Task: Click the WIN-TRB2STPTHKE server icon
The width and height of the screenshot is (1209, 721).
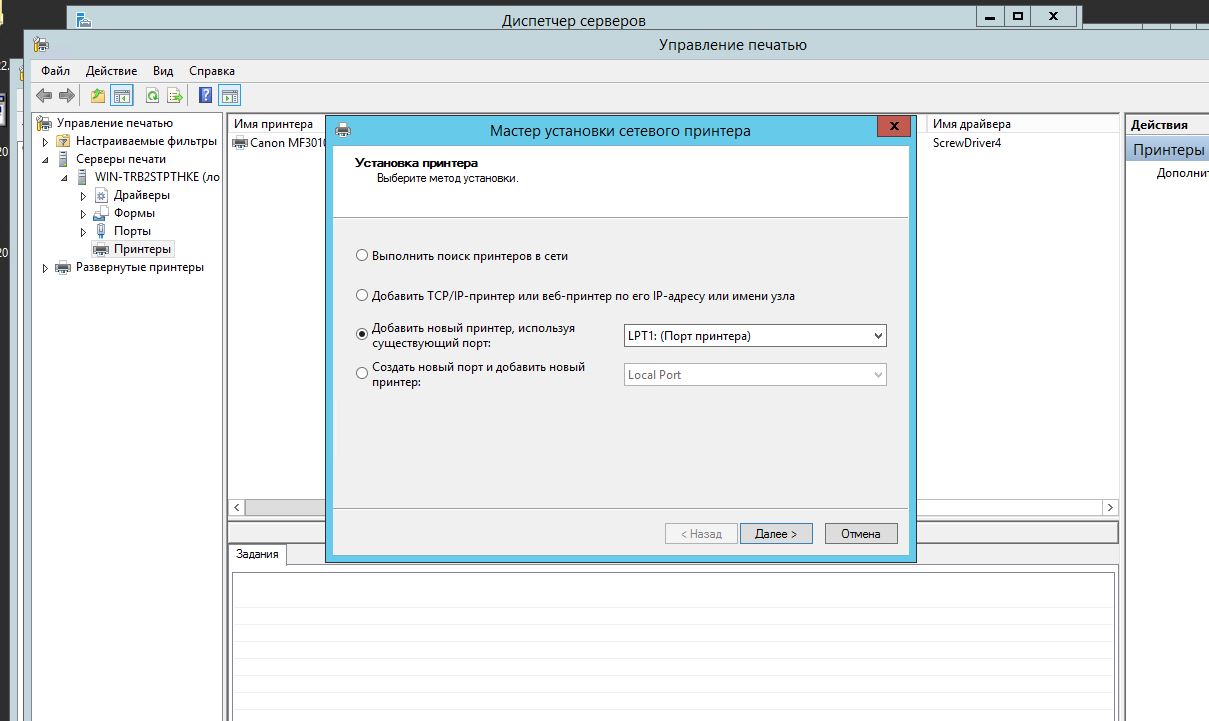Action: [82, 177]
